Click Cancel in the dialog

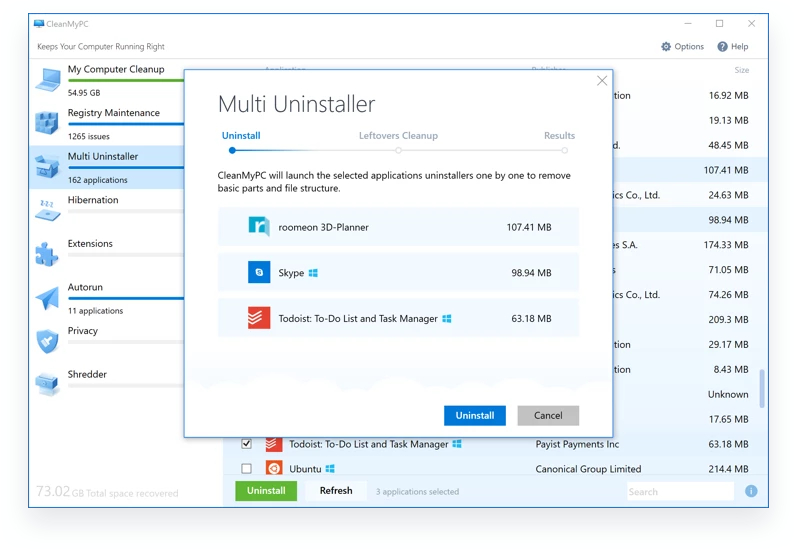(x=548, y=415)
